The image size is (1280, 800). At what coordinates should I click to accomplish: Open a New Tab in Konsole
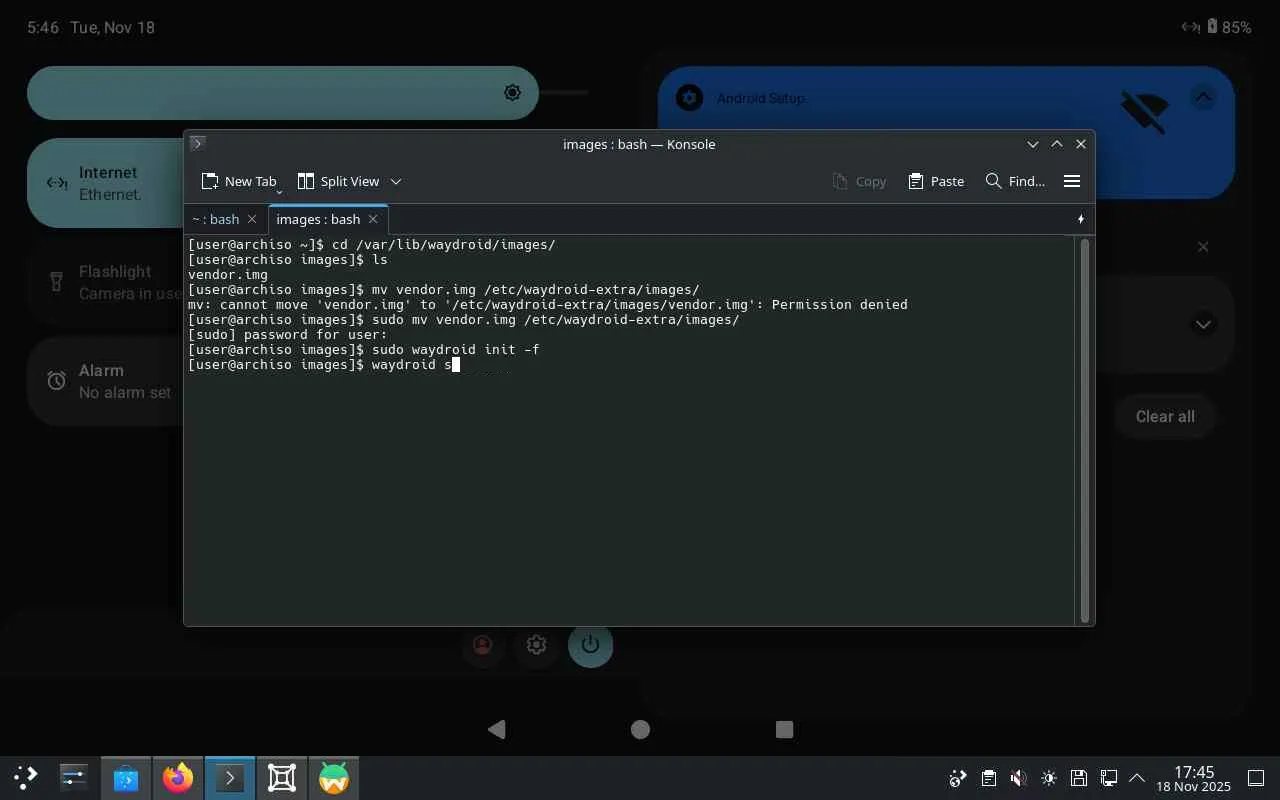[x=239, y=181]
